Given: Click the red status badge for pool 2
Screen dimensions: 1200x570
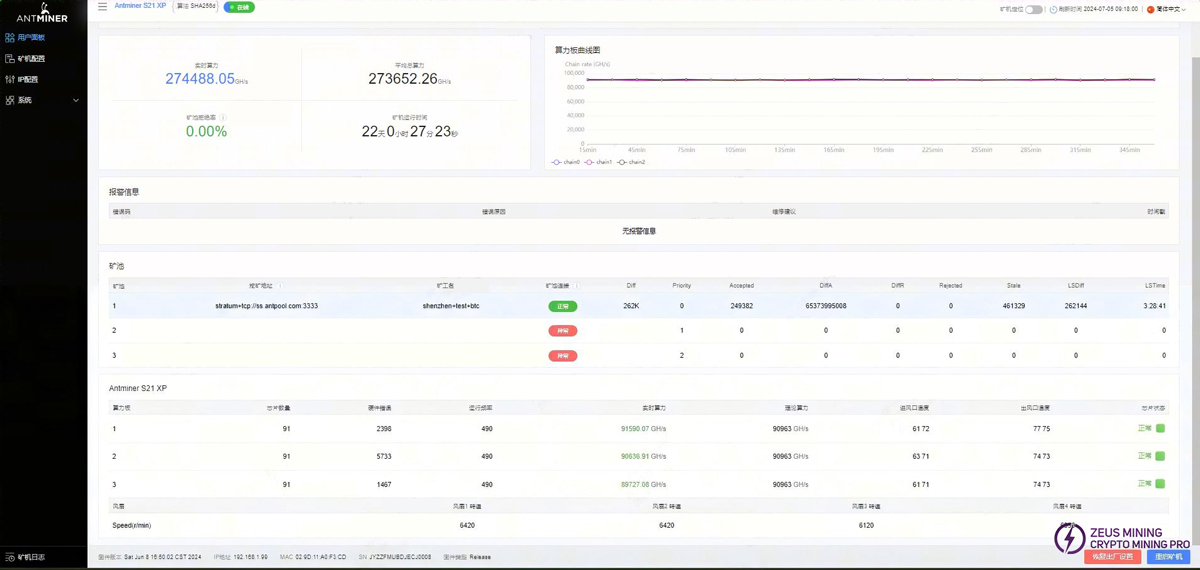Looking at the screenshot, I should pyautogui.click(x=563, y=330).
